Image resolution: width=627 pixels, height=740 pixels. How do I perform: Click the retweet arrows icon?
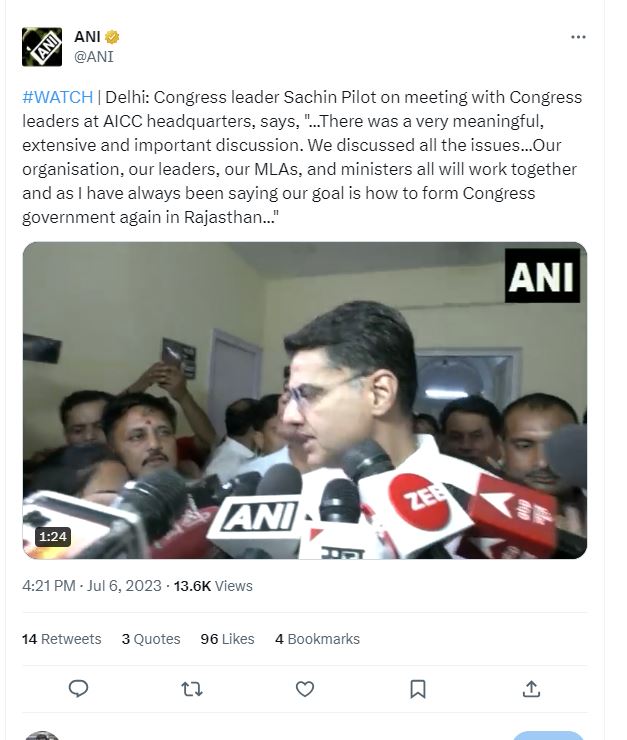coord(192,690)
